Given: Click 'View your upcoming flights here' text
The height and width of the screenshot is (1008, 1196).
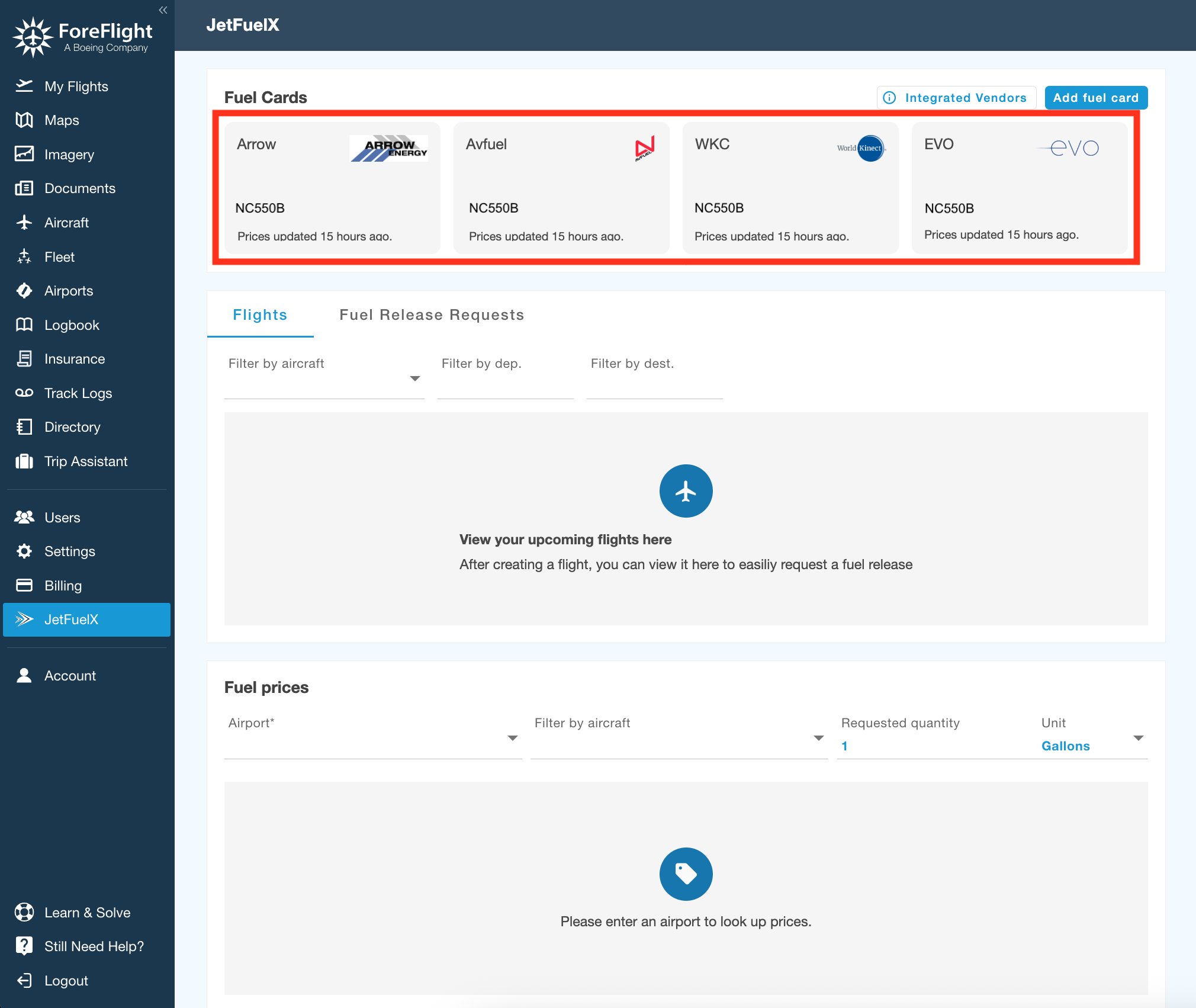Looking at the screenshot, I should pos(565,540).
